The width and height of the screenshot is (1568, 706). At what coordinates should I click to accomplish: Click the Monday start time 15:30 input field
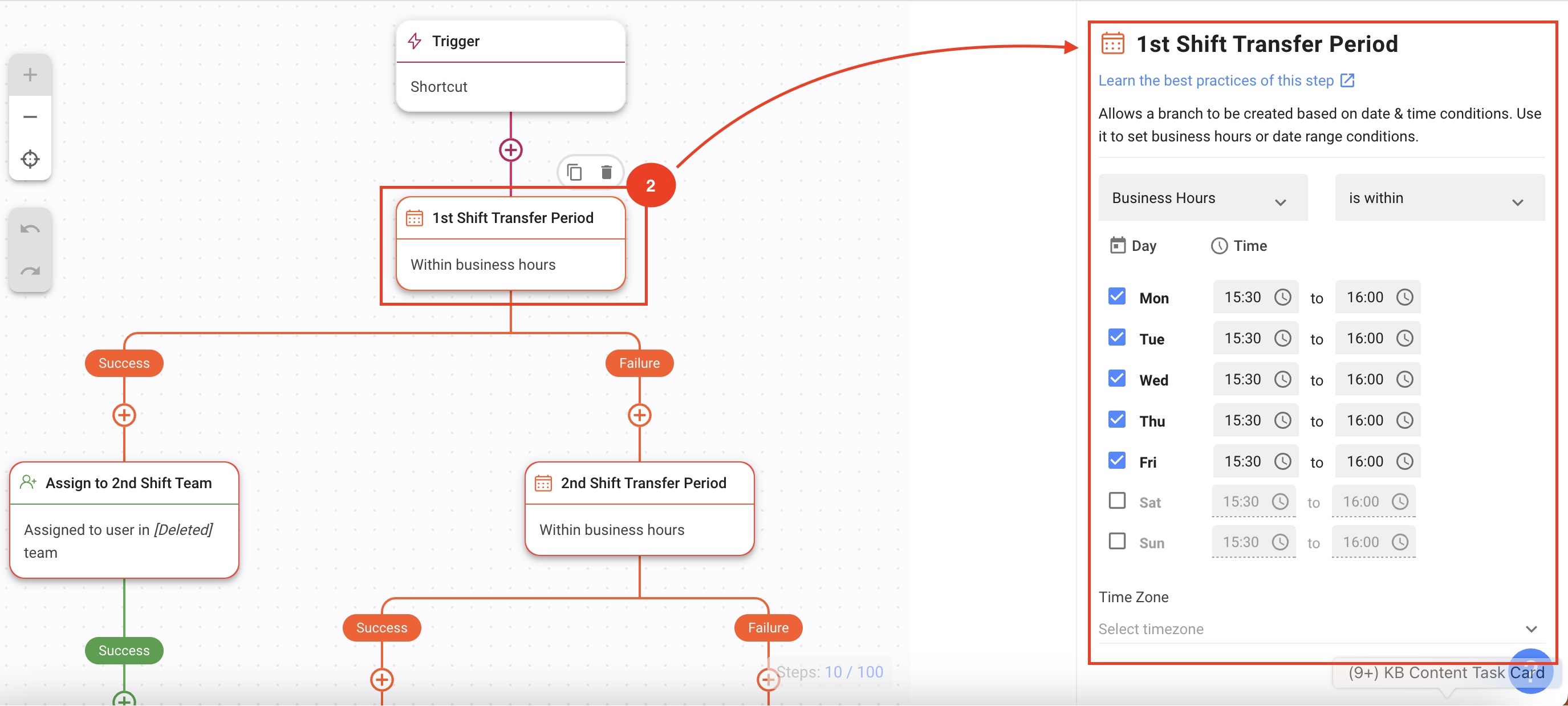[x=1244, y=296]
